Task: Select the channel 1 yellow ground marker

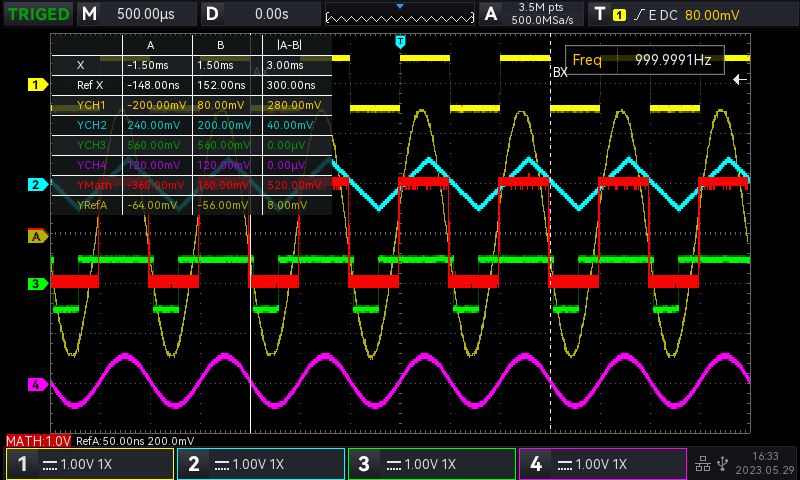Action: click(x=37, y=85)
